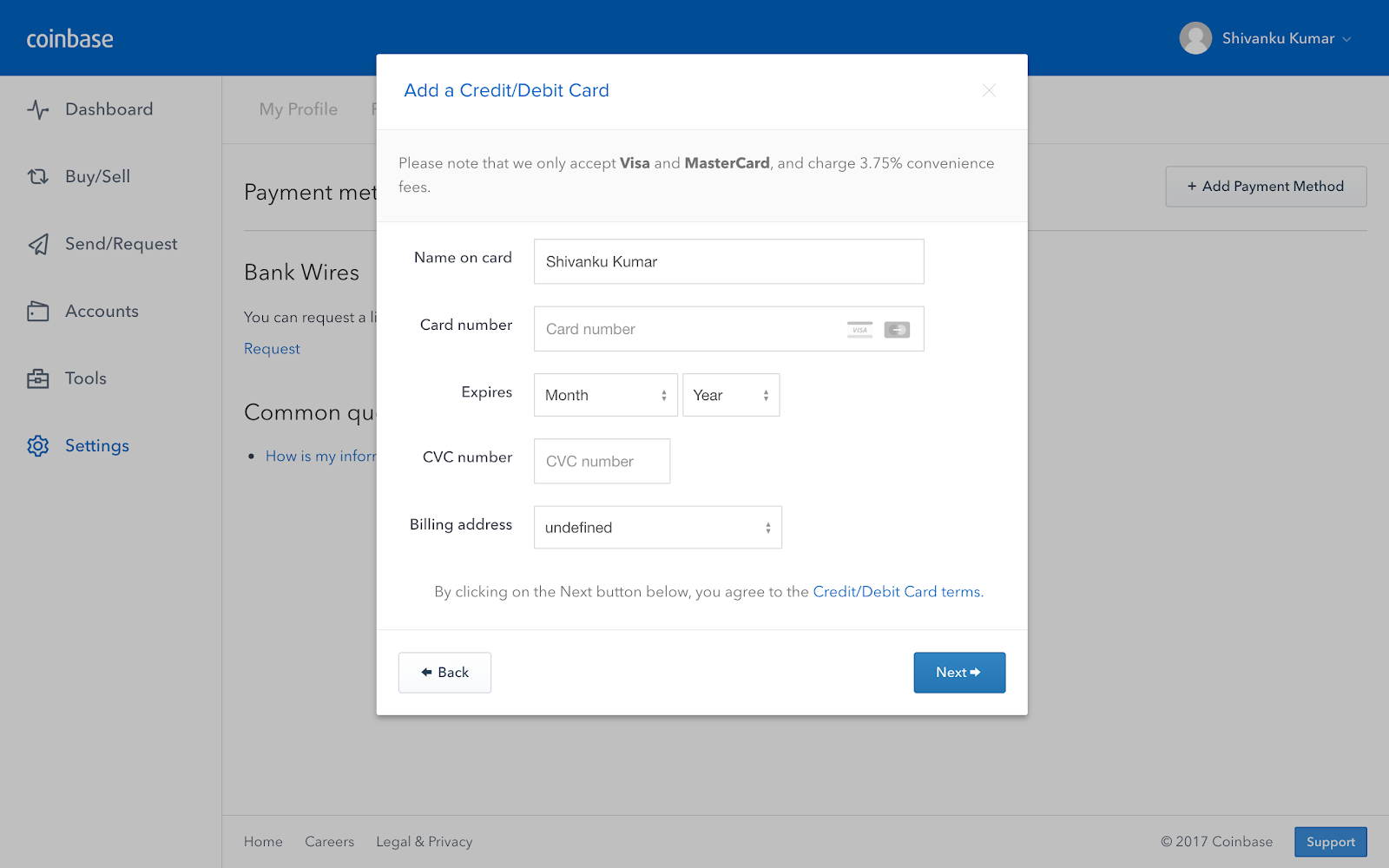Click the Support button
Image resolution: width=1389 pixels, height=868 pixels.
(1330, 842)
